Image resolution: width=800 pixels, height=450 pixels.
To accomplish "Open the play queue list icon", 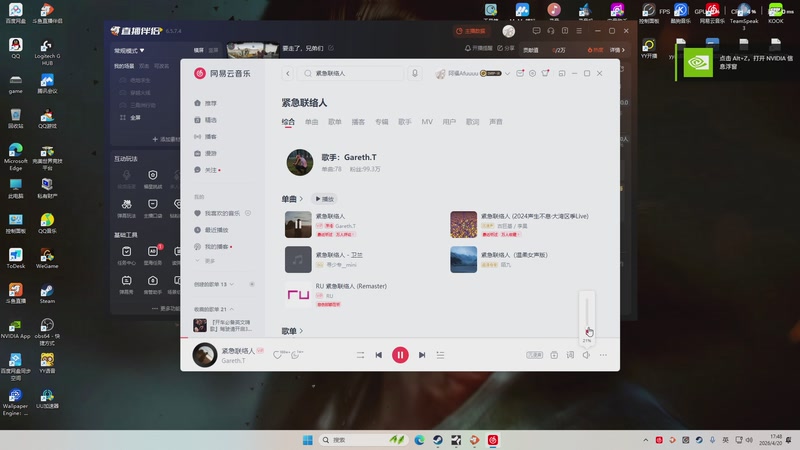I will pyautogui.click(x=440, y=355).
